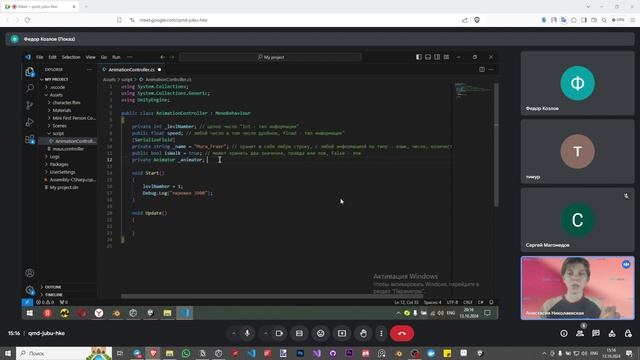Open the Meet meeting details info icon
This screenshot has height=360, width=640.
pos(564,333)
